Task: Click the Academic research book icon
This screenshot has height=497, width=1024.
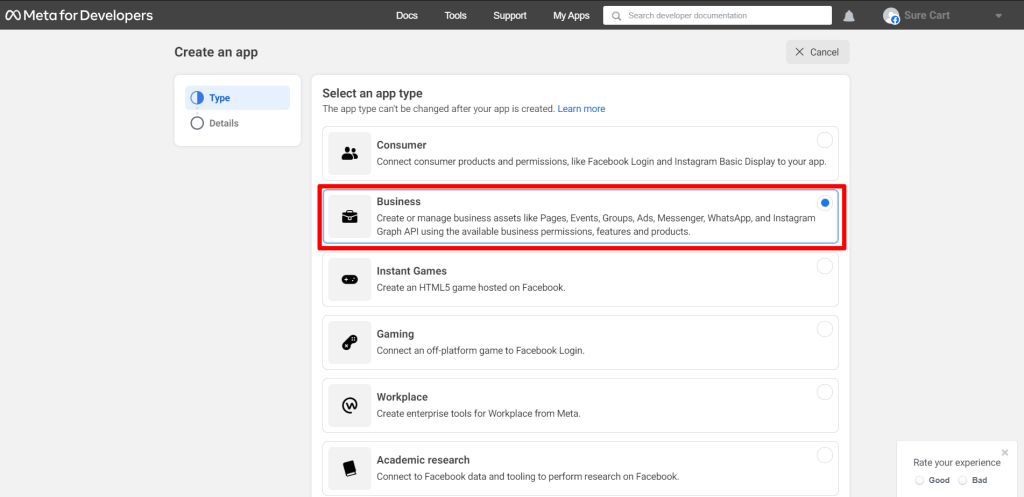Action: [349, 468]
